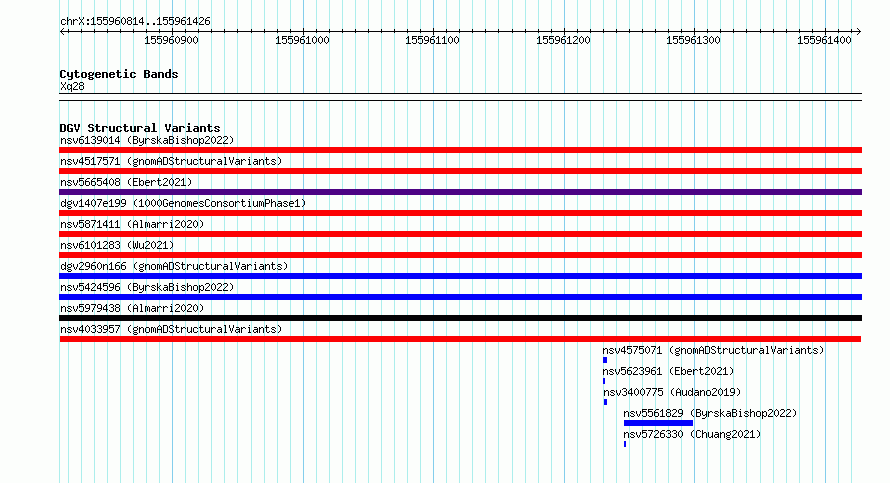This screenshot has height=483, width=890.
Task: Click the dgv1407e199 (1000GenomesConsortiumPhase1) label
Action: pos(183,203)
